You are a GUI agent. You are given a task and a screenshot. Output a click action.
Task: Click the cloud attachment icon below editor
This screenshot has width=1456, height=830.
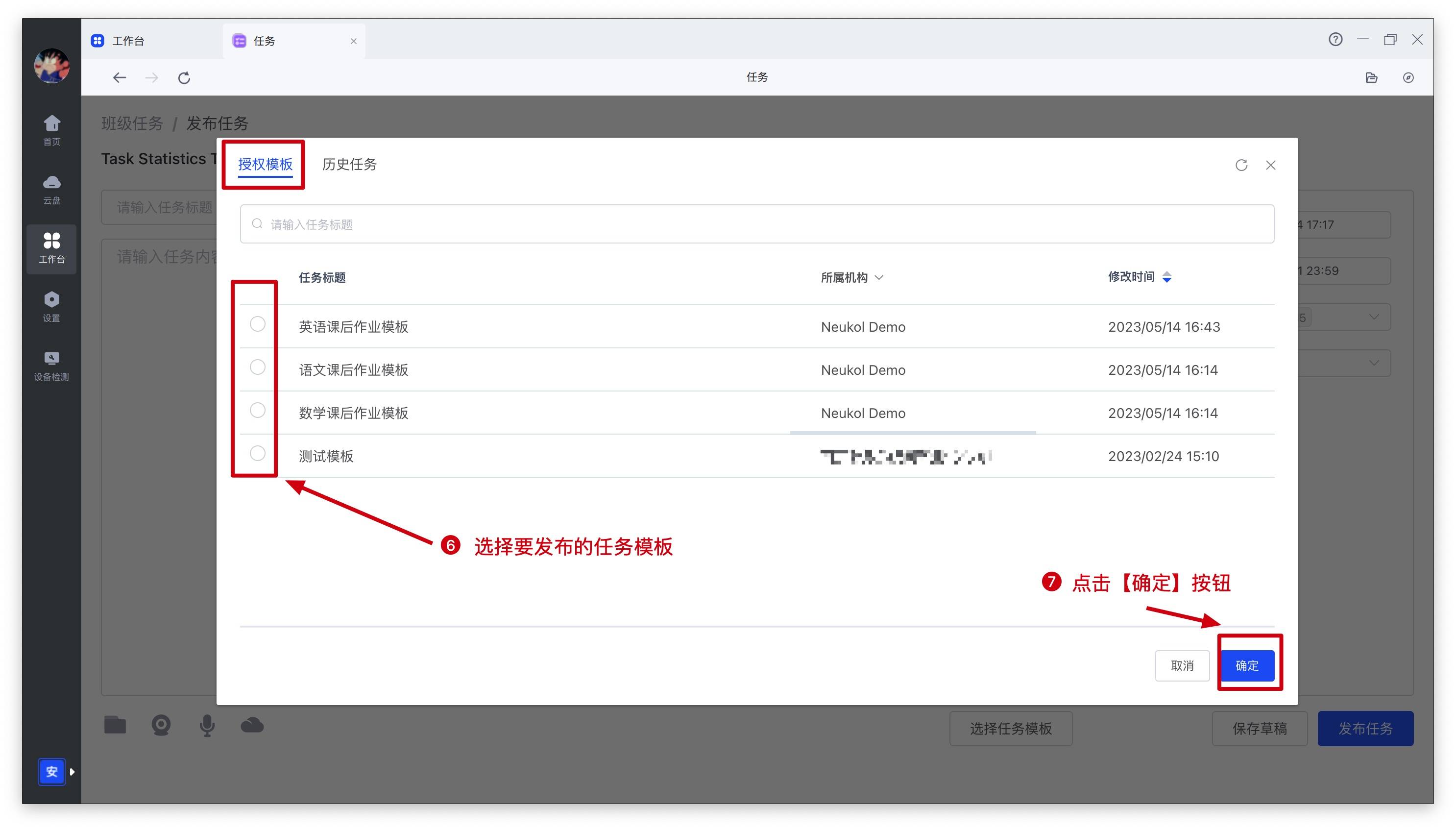[x=252, y=725]
